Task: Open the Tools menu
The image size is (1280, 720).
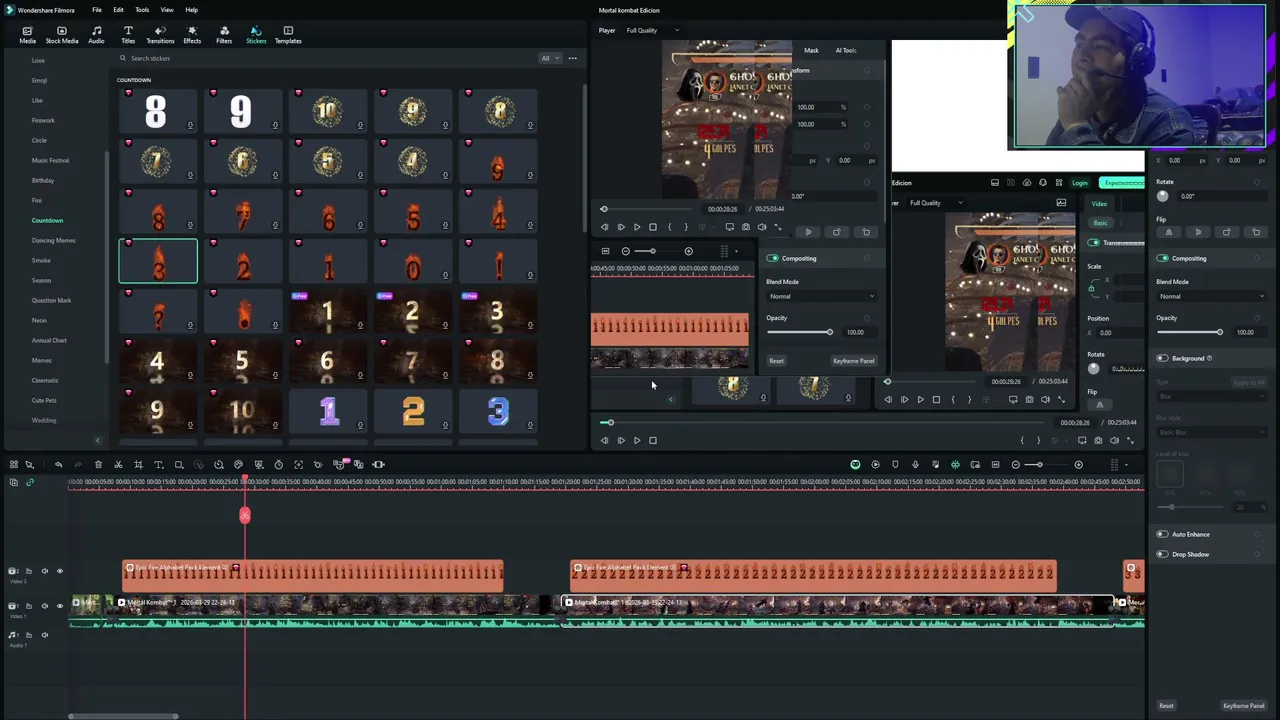Action: (142, 10)
